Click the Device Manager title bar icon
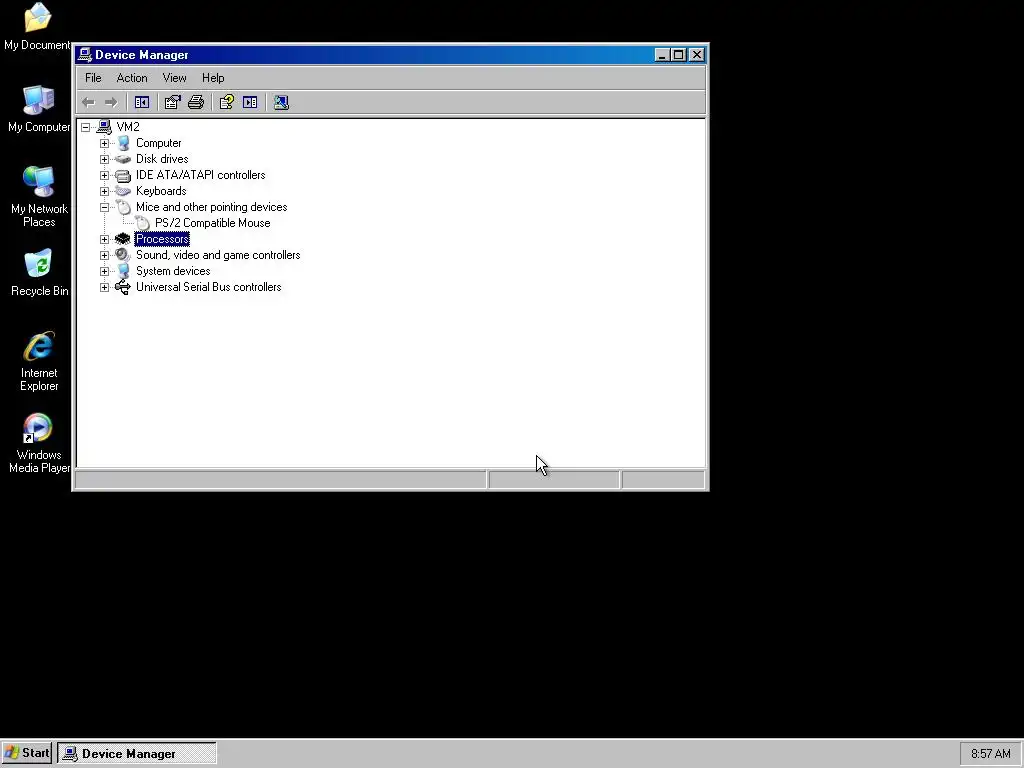 point(85,55)
